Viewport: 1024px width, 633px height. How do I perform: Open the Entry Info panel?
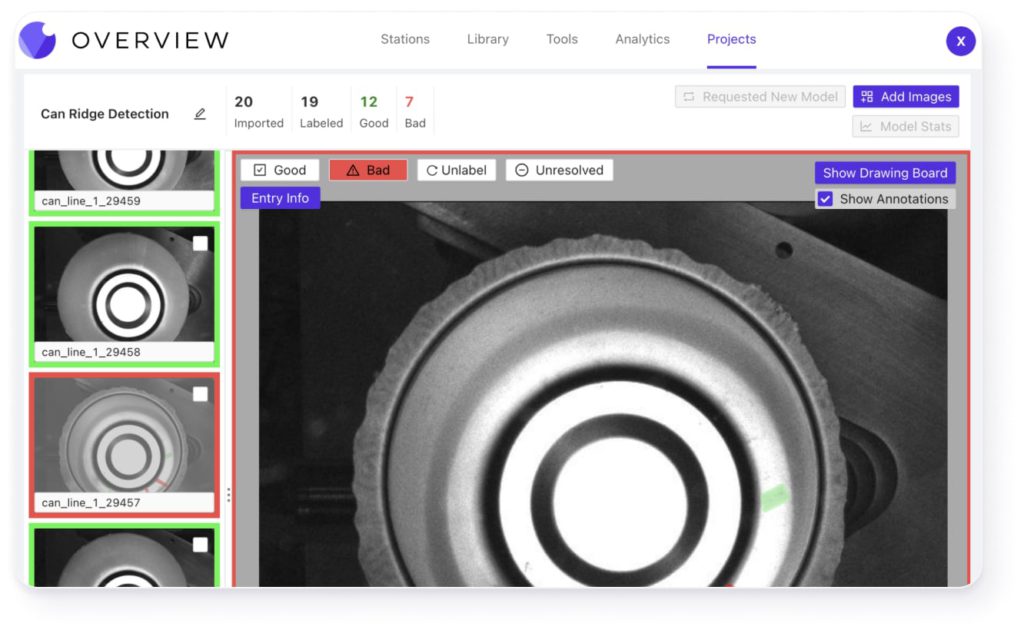tap(280, 198)
